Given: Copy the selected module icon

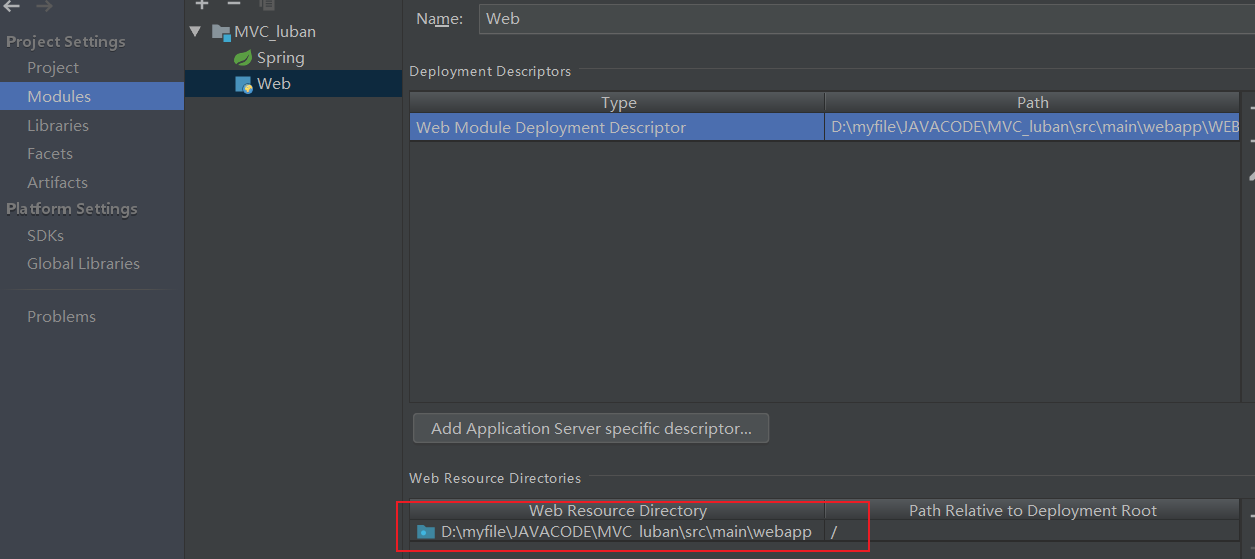Looking at the screenshot, I should (267, 5).
